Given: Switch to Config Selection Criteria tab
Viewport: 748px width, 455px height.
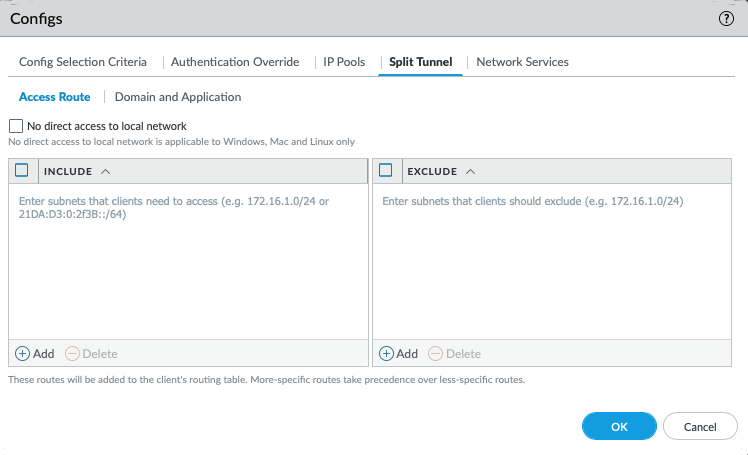Looking at the screenshot, I should (83, 62).
